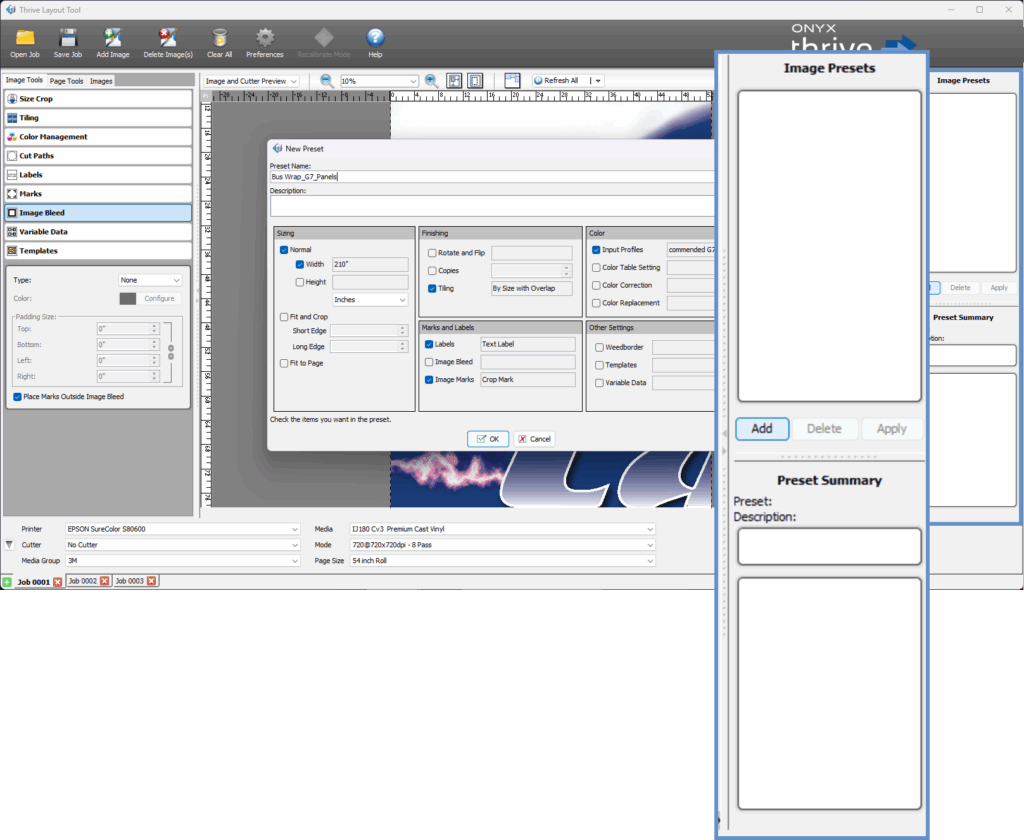The height and width of the screenshot is (840, 1024).
Task: Select the Add Image icon
Action: (113, 40)
